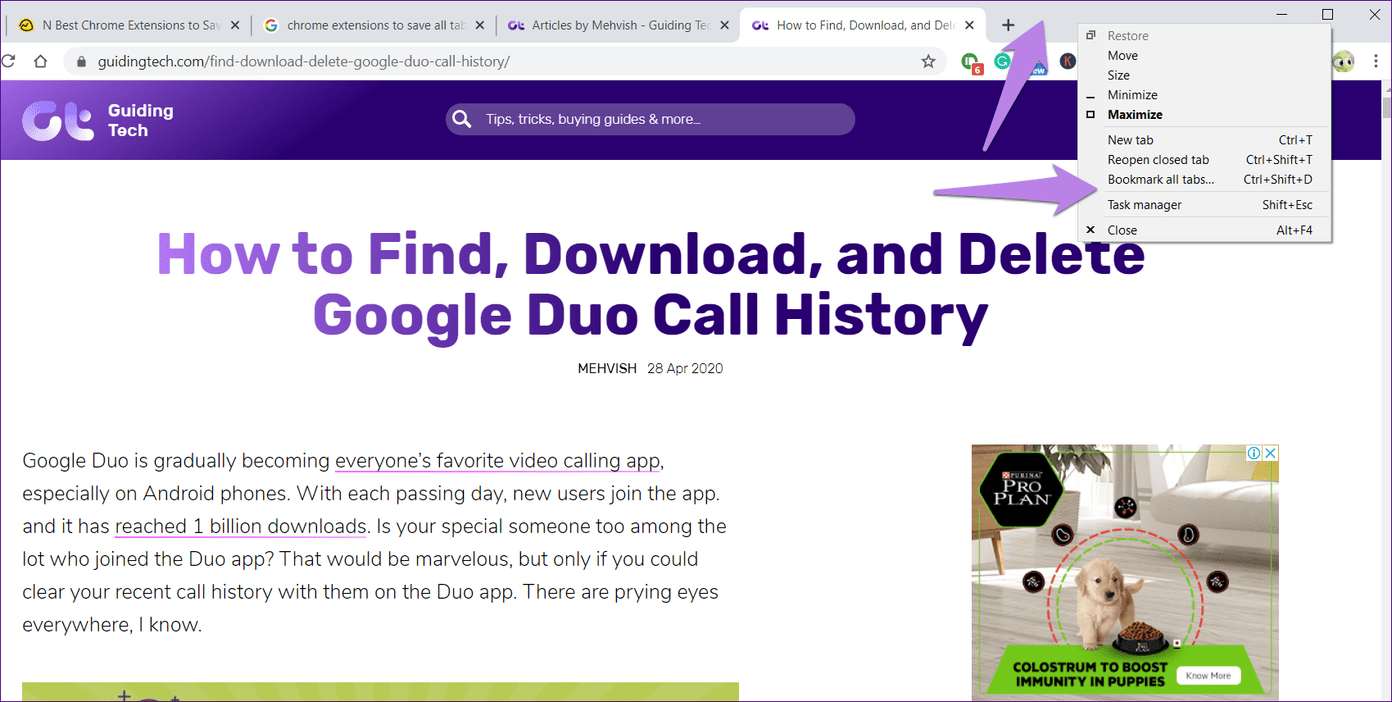Open the Chrome three-dot menu
1392x702 pixels.
[x=1375, y=62]
